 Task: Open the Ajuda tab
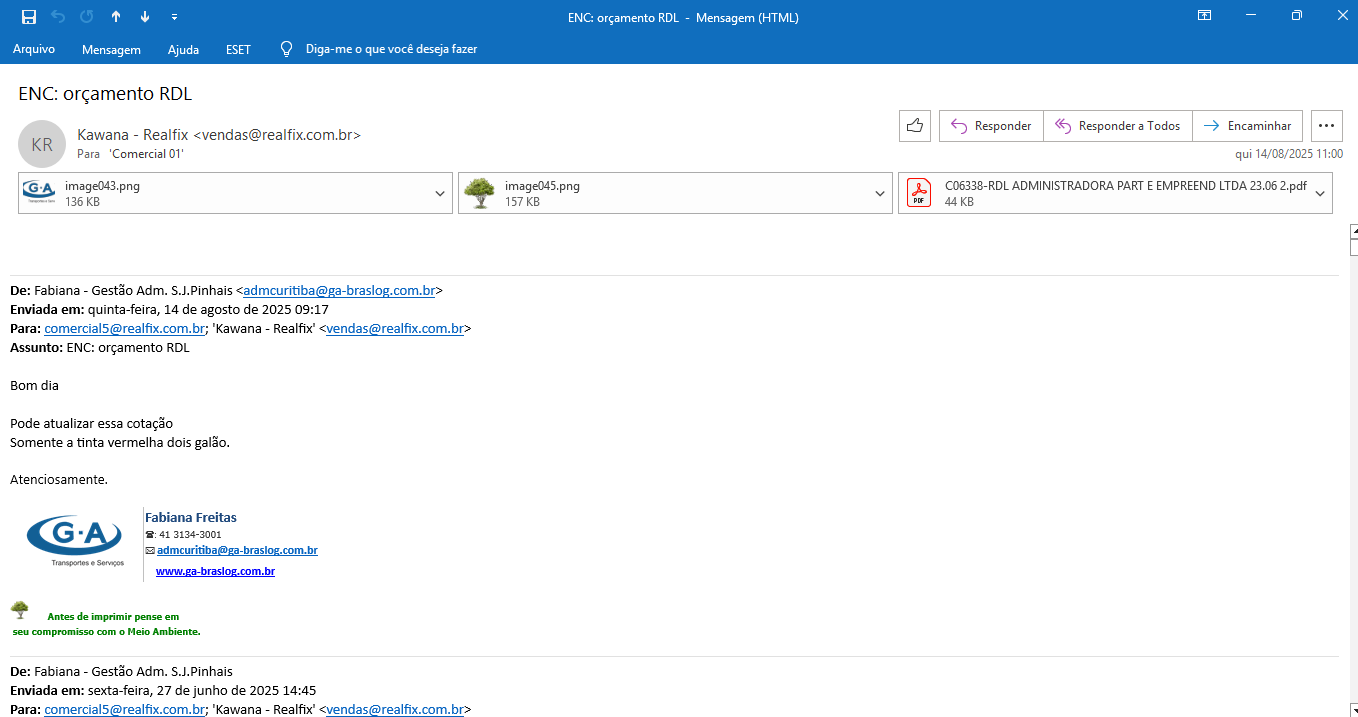coord(183,49)
